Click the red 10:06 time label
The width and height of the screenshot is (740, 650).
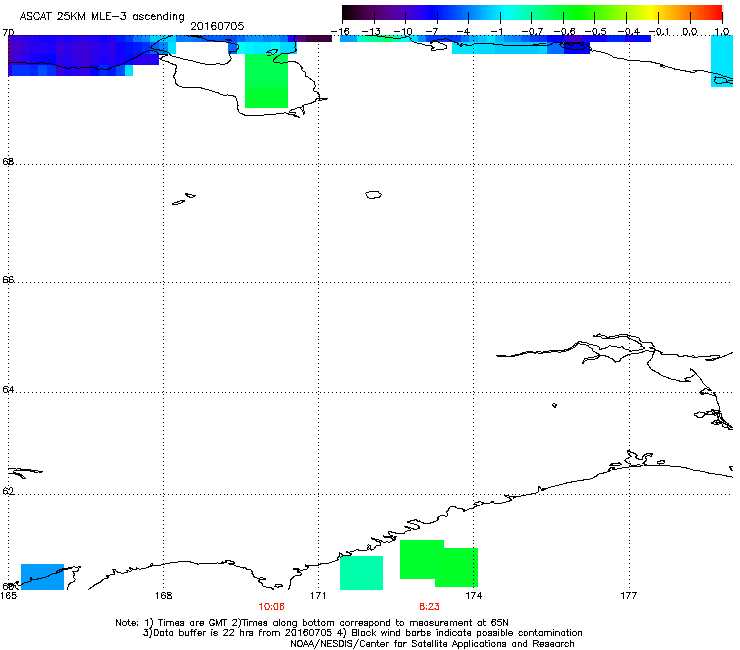tap(271, 607)
